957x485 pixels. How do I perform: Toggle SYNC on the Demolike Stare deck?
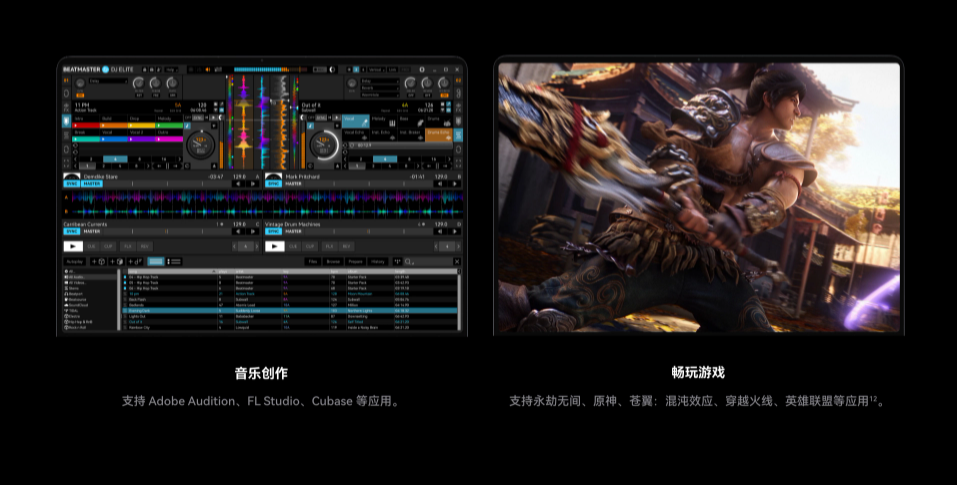[x=71, y=184]
